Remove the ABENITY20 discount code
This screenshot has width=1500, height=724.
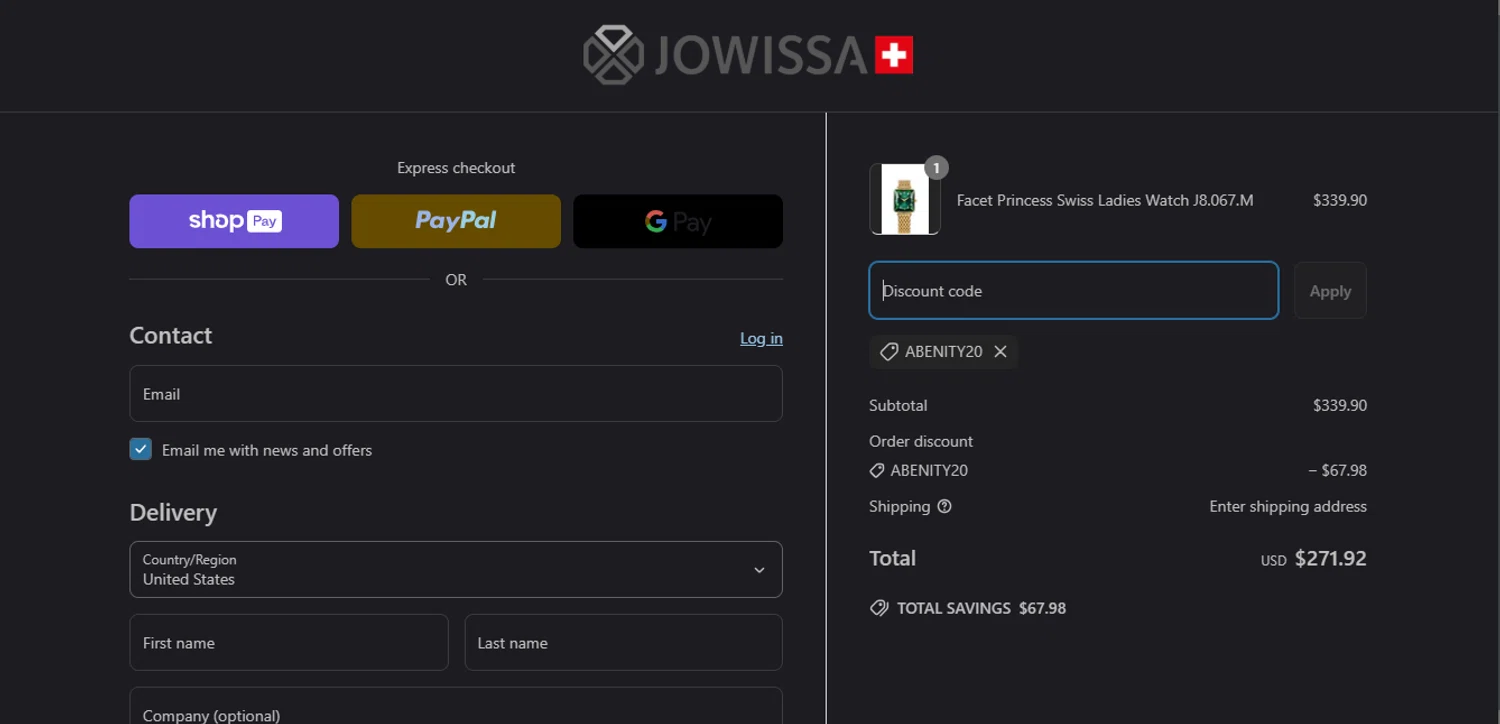[x=1000, y=351]
